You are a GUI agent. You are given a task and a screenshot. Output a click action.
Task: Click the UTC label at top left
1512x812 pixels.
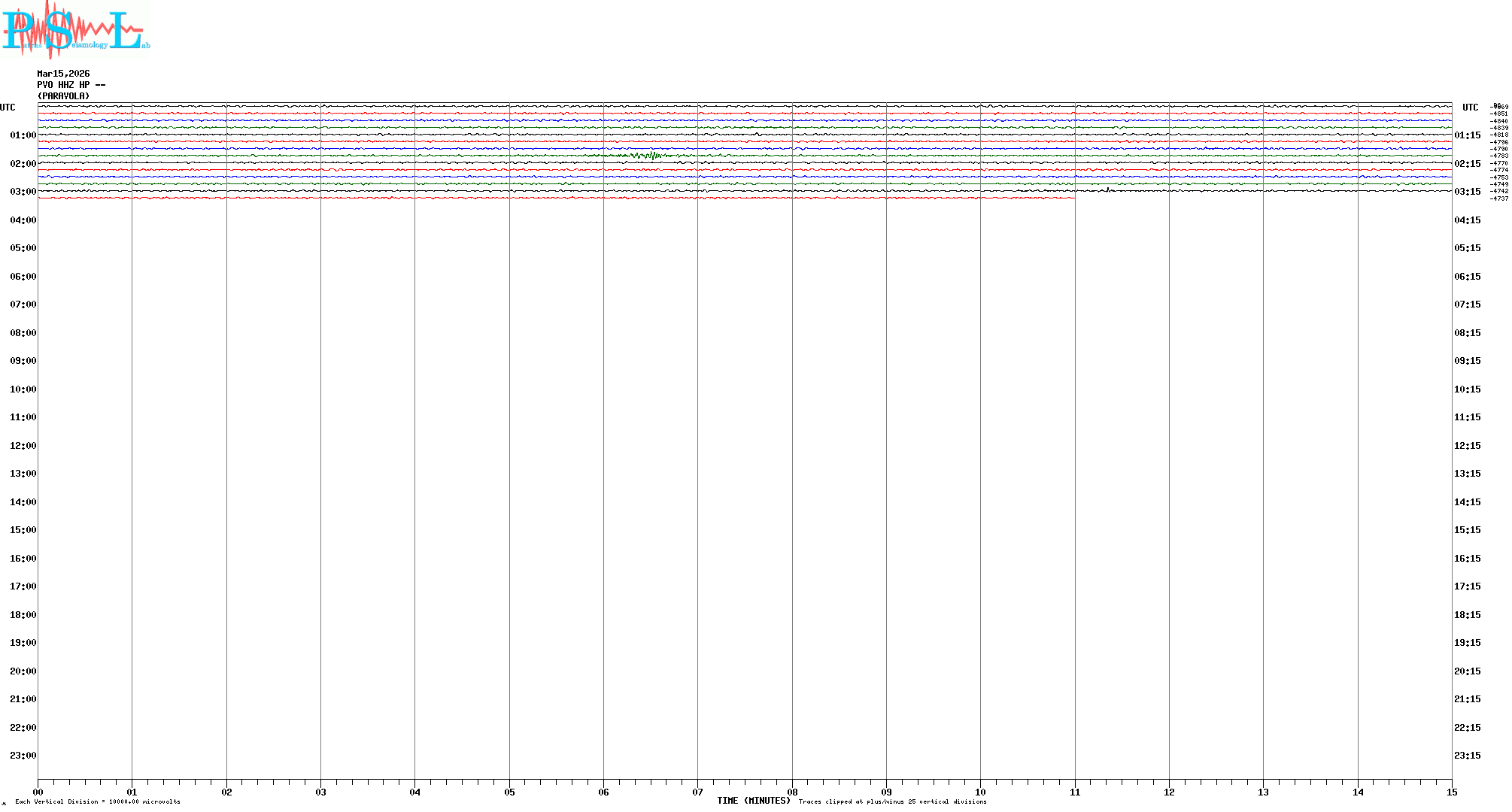8,108
